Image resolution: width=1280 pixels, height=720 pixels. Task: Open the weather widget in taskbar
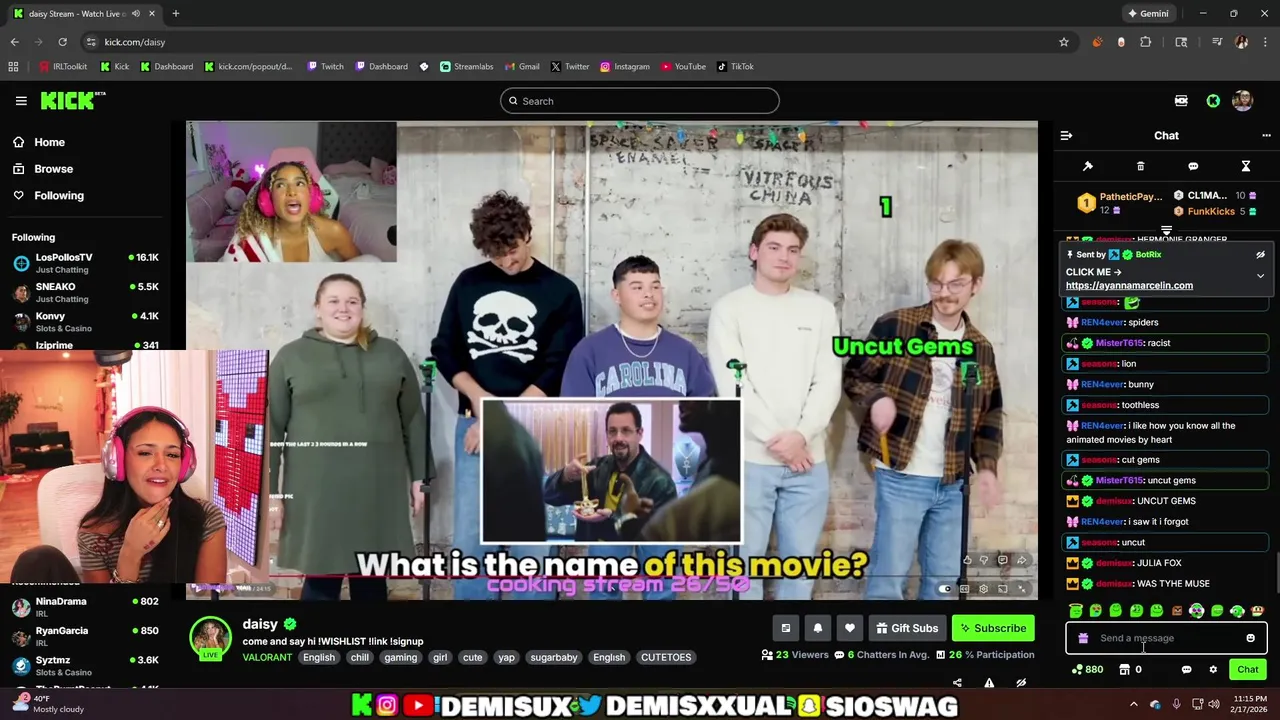click(x=46, y=704)
